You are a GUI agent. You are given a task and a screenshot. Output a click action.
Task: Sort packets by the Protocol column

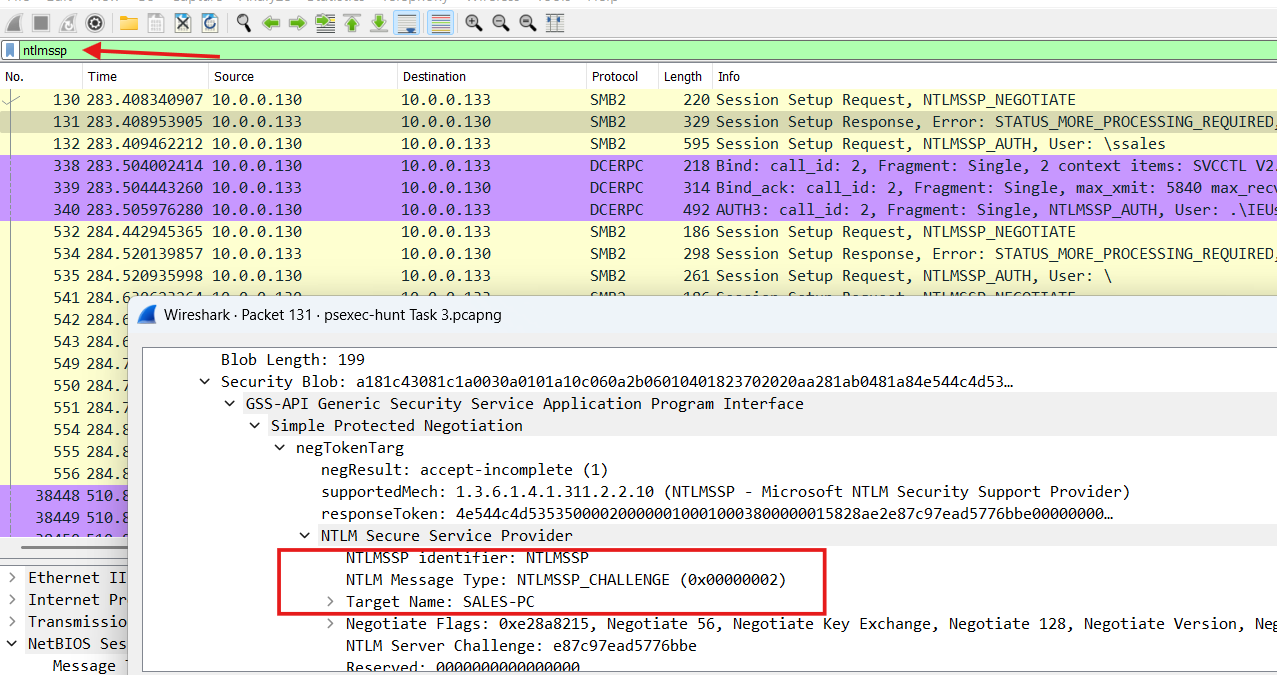click(x=622, y=76)
